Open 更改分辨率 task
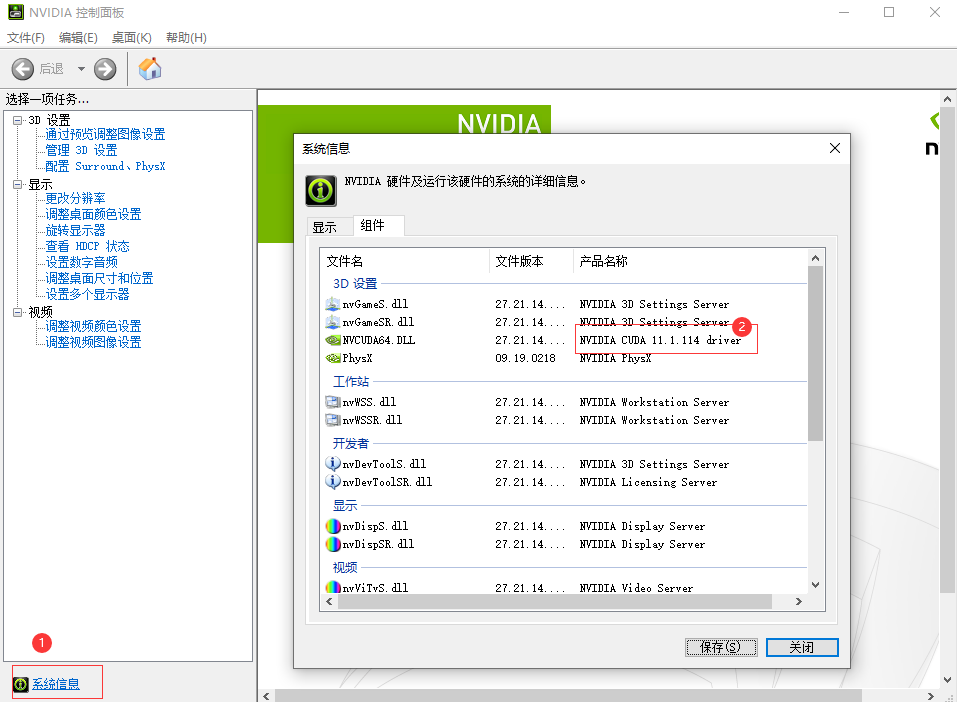 75,198
